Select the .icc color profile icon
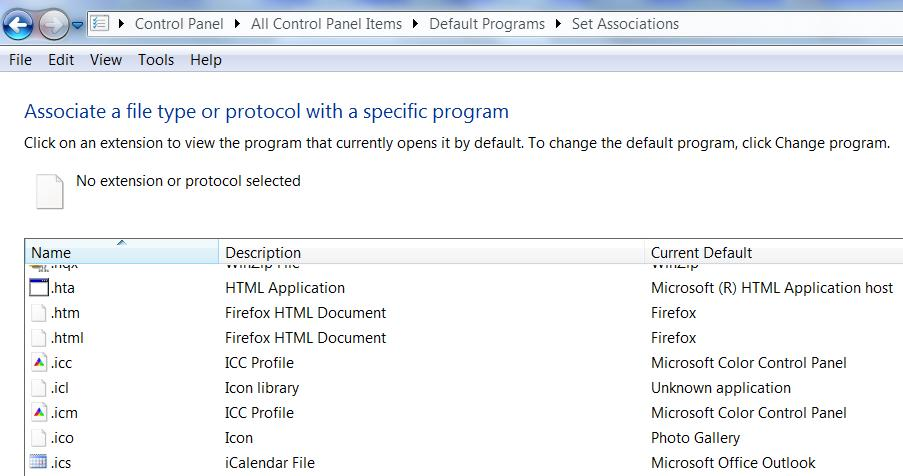The height and width of the screenshot is (476, 903). click(x=40, y=363)
